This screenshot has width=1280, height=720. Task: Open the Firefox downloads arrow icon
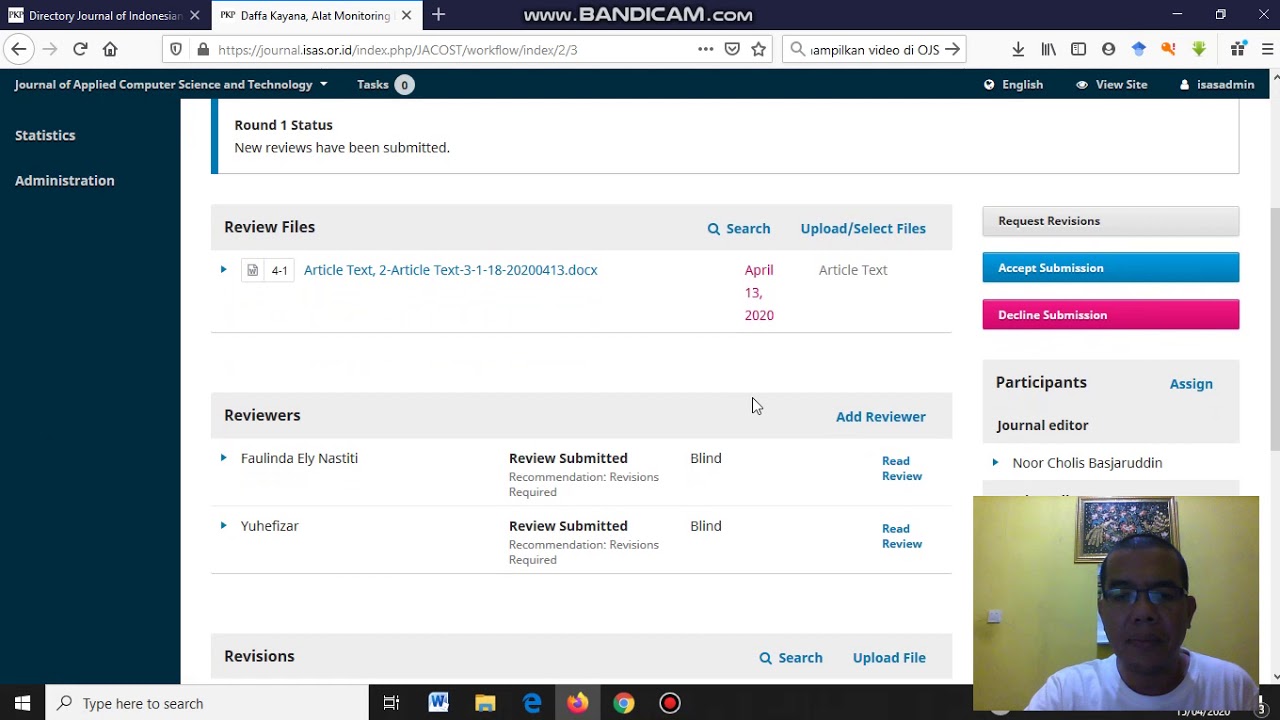tap(1018, 49)
